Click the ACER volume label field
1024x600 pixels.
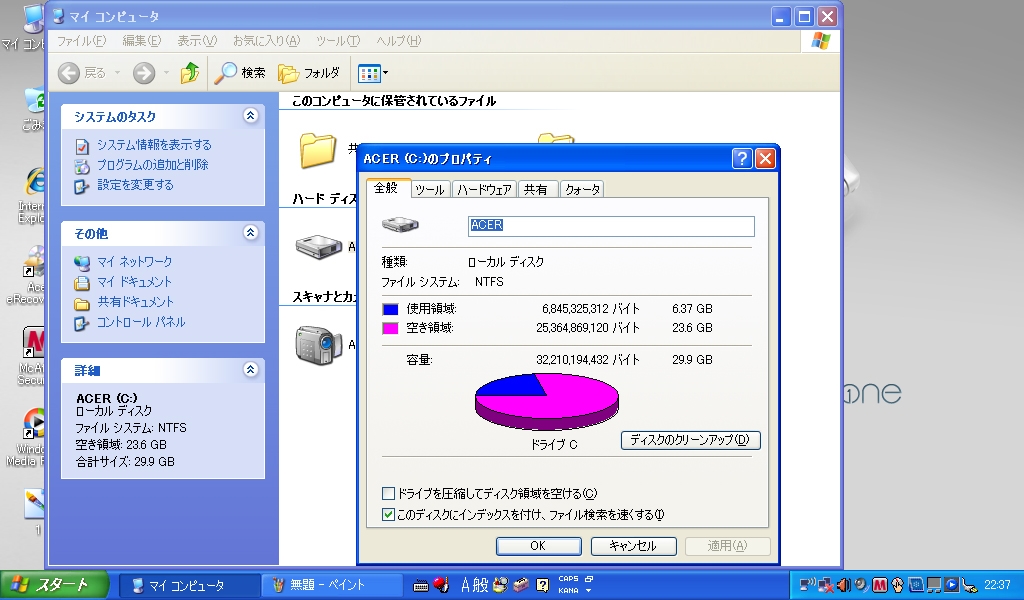tap(611, 226)
